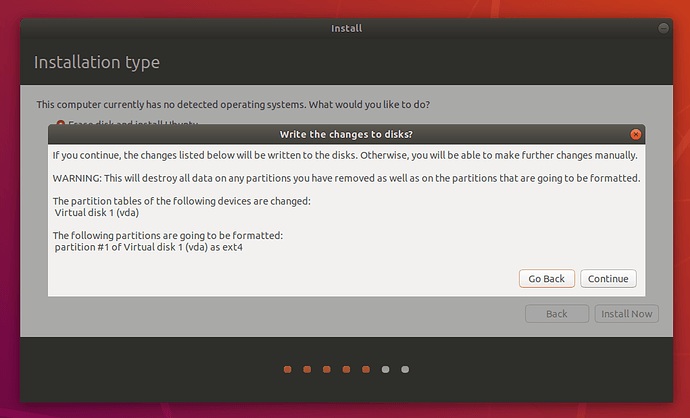690x418 pixels.
Task: Click the 'partition #1 ... as ext4' line
Action: 149,247
